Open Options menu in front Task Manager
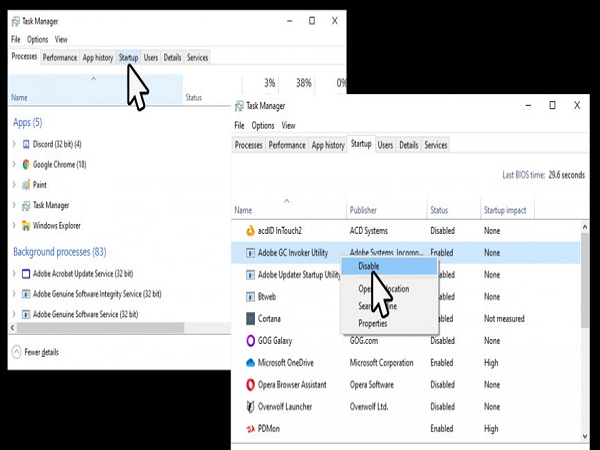 tap(263, 126)
